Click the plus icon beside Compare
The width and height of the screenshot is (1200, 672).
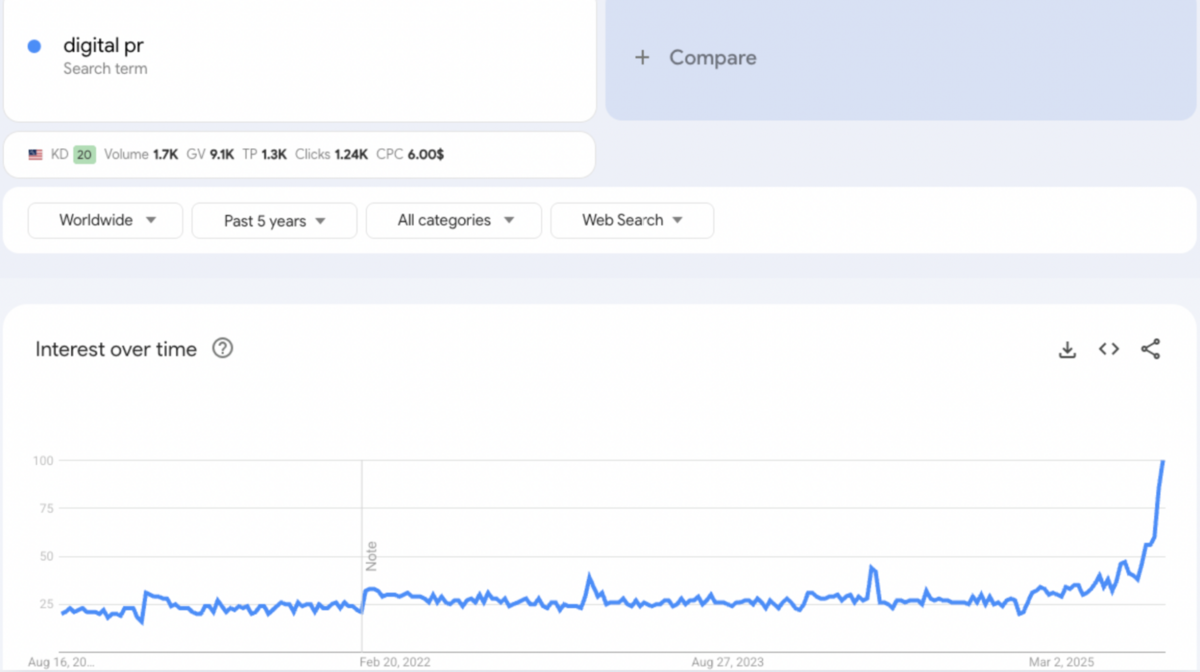click(641, 58)
